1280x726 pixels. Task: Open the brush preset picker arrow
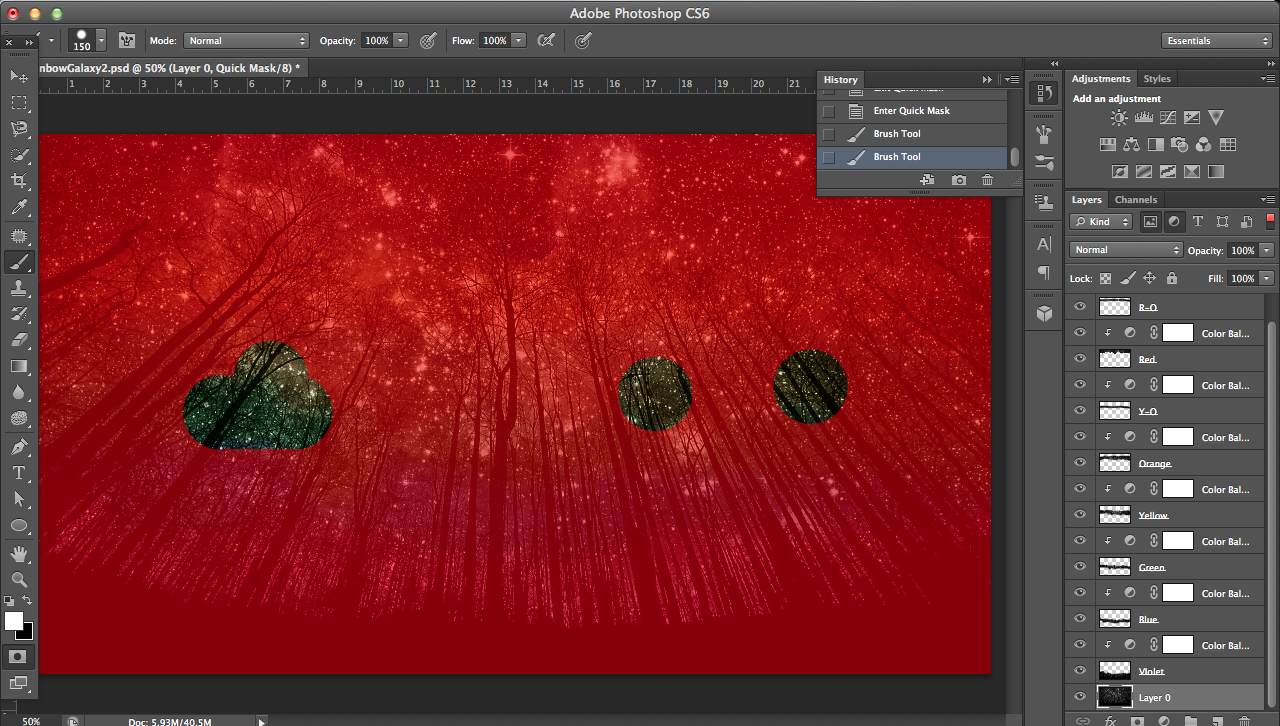(101, 40)
